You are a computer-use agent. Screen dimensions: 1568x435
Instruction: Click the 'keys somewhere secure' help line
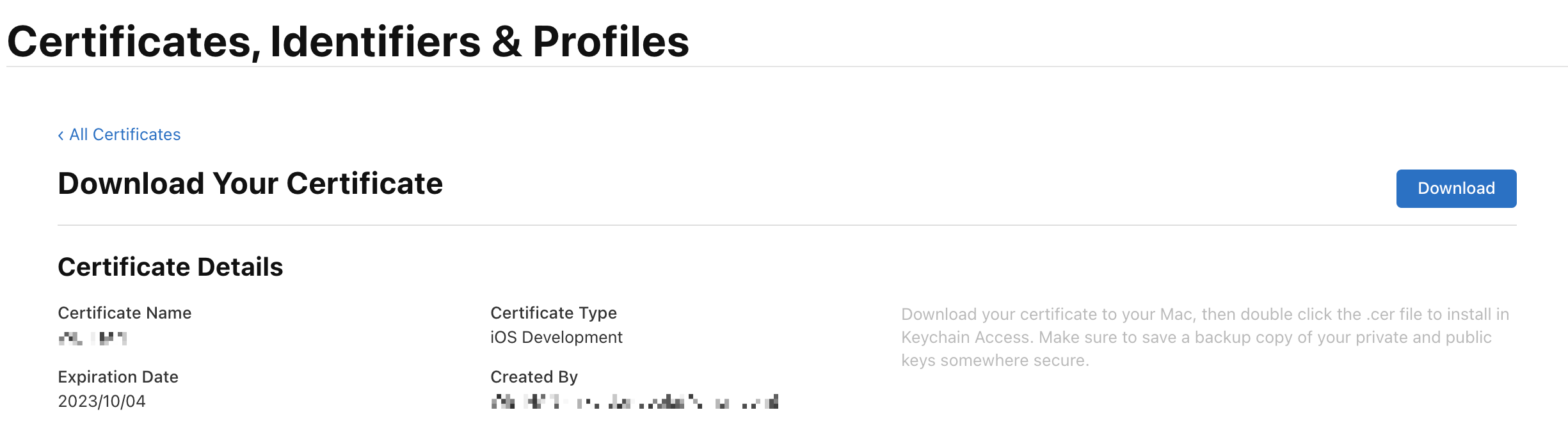(x=995, y=360)
